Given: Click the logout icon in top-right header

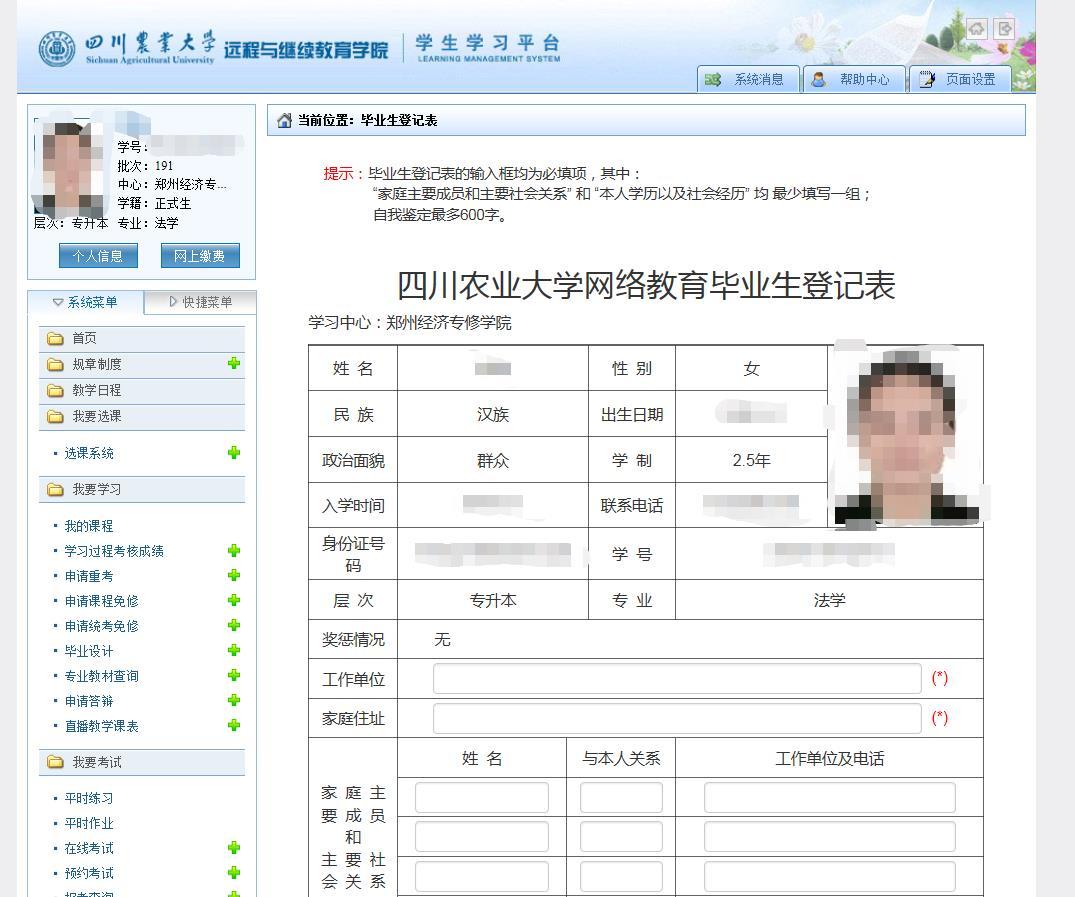Looking at the screenshot, I should 1004,29.
